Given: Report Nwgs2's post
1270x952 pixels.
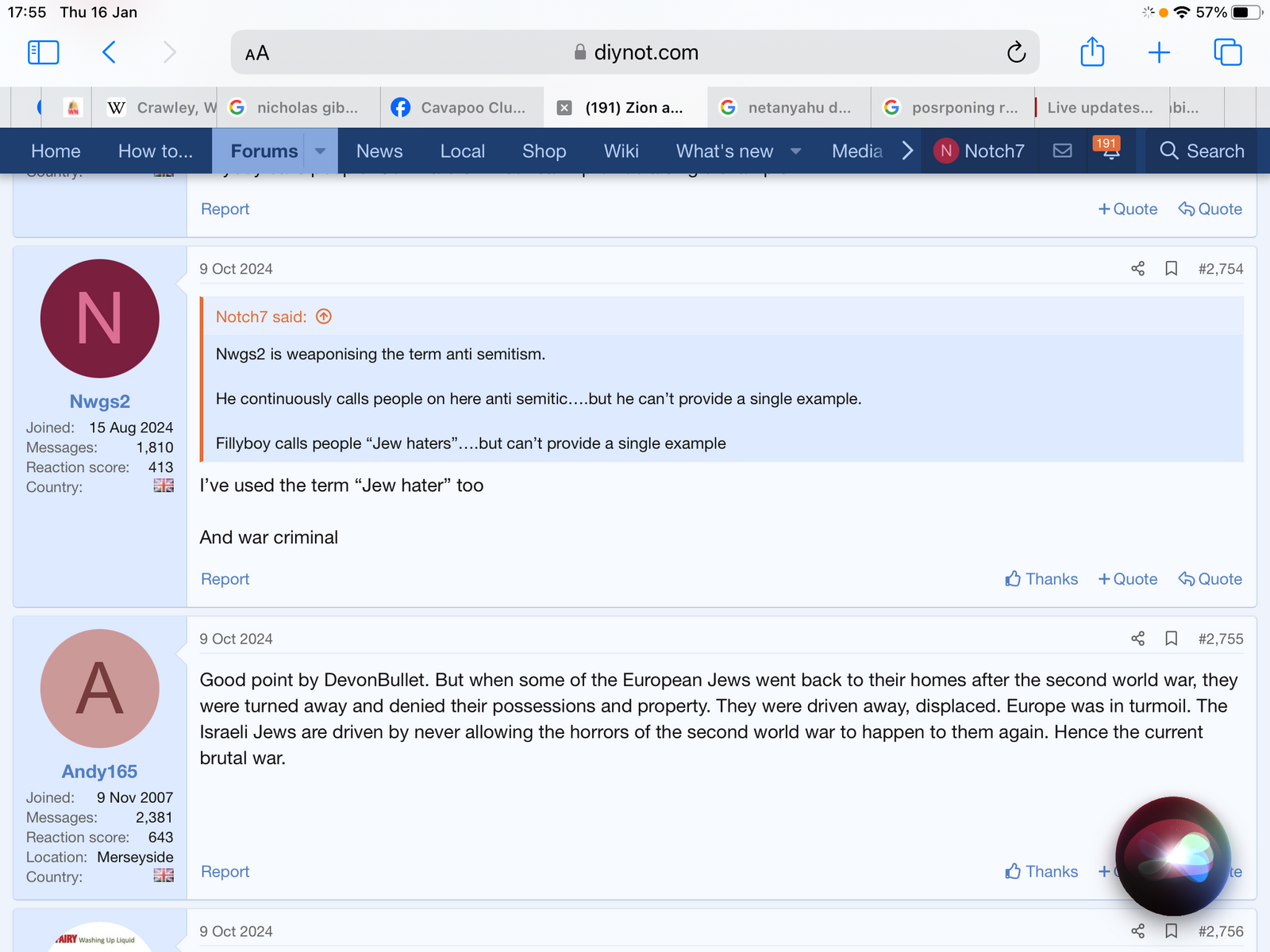Looking at the screenshot, I should coord(225,579).
